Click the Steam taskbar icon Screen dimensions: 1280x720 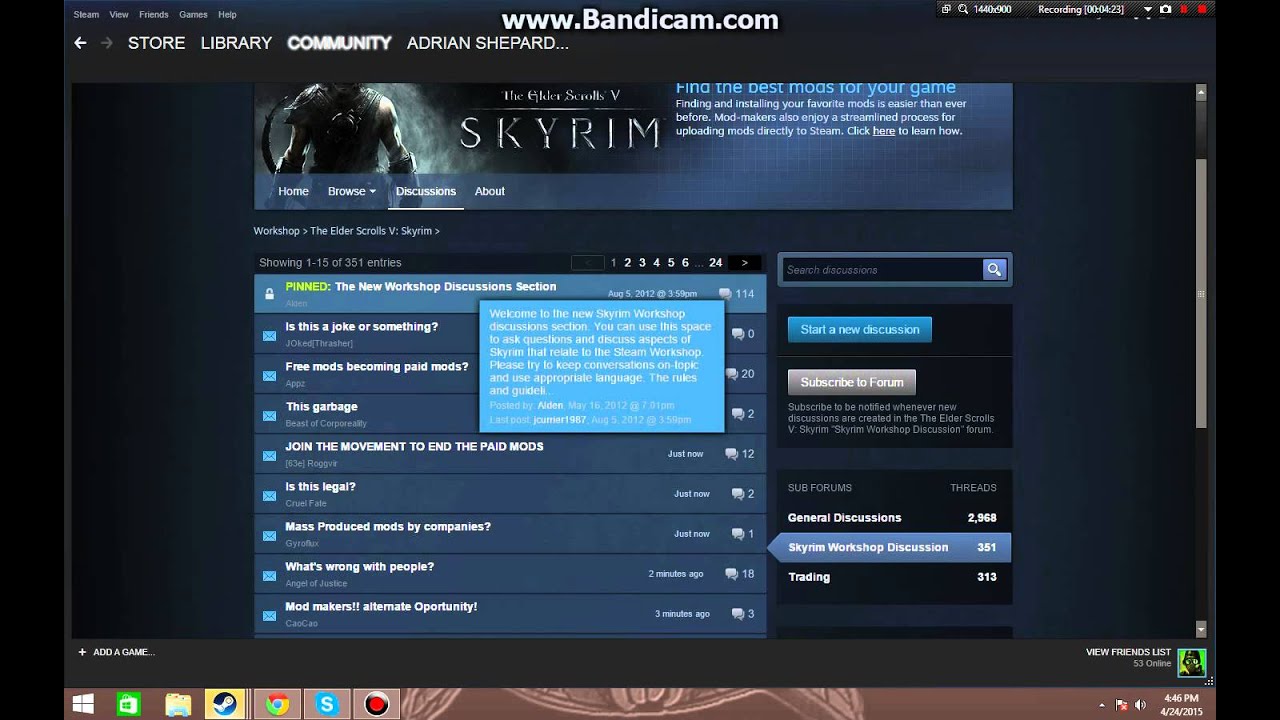click(223, 704)
